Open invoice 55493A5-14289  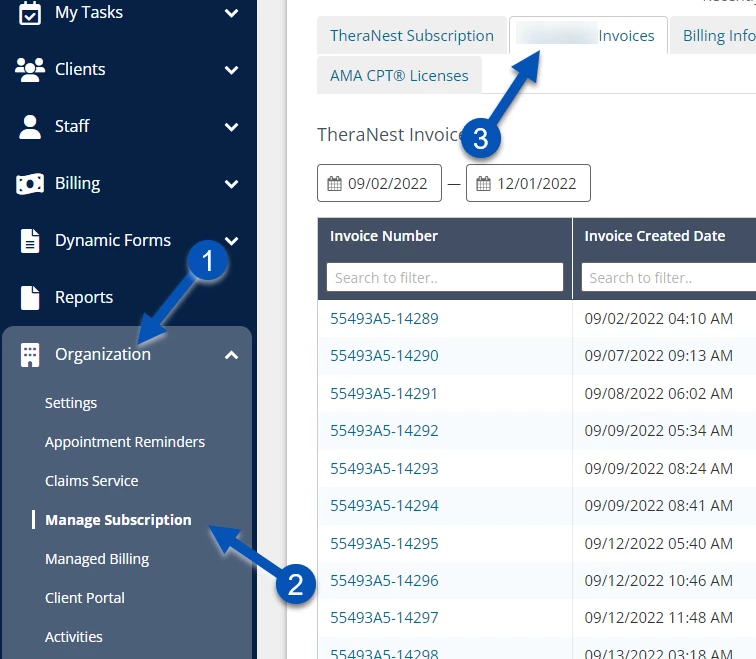[x=384, y=319]
